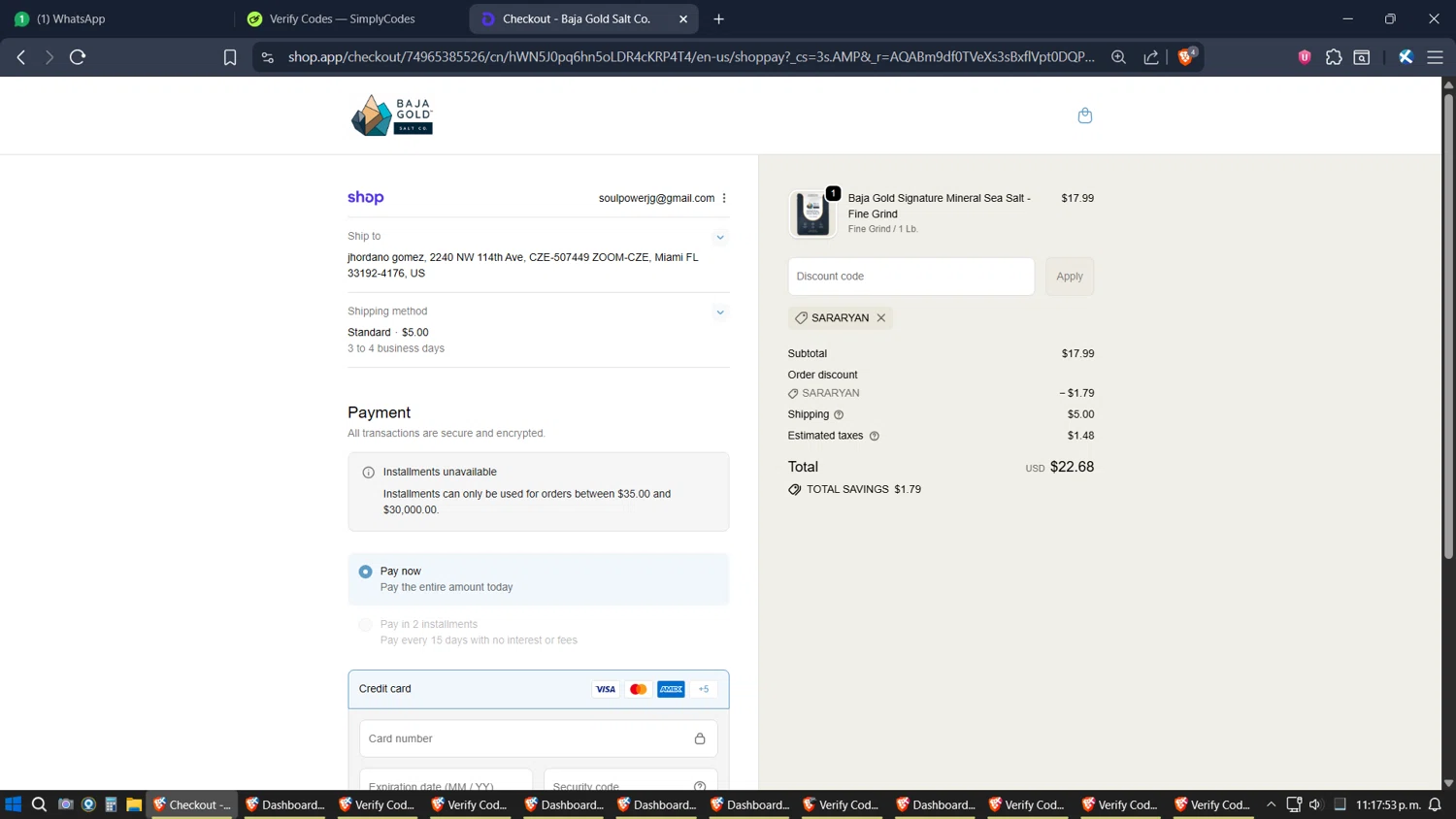Open a new browser tab

(719, 18)
